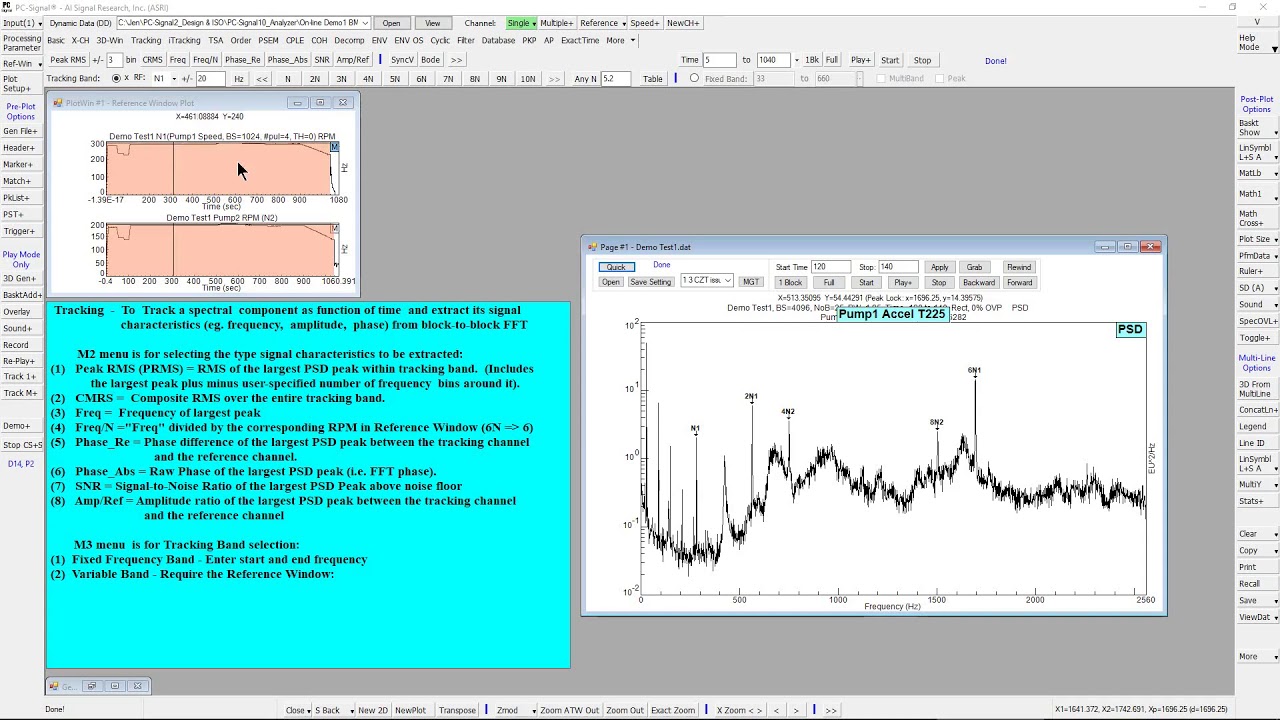
Task: Click the Bode button
Action: point(430,60)
